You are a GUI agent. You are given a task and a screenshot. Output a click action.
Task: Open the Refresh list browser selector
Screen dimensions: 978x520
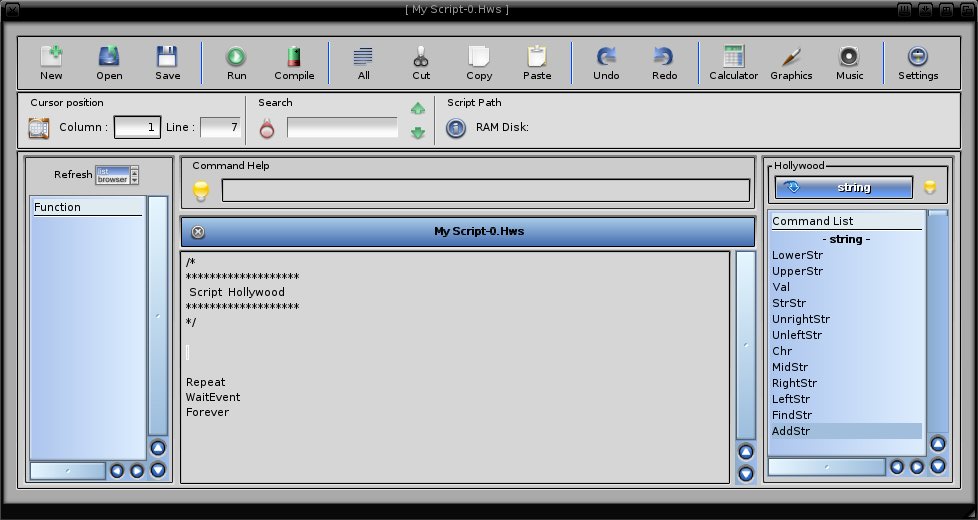coord(117,175)
